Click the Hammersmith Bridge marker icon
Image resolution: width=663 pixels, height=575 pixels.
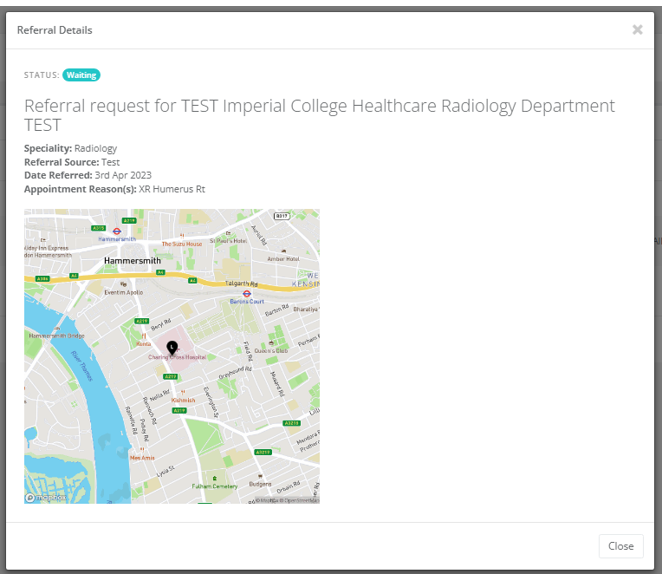point(57,328)
